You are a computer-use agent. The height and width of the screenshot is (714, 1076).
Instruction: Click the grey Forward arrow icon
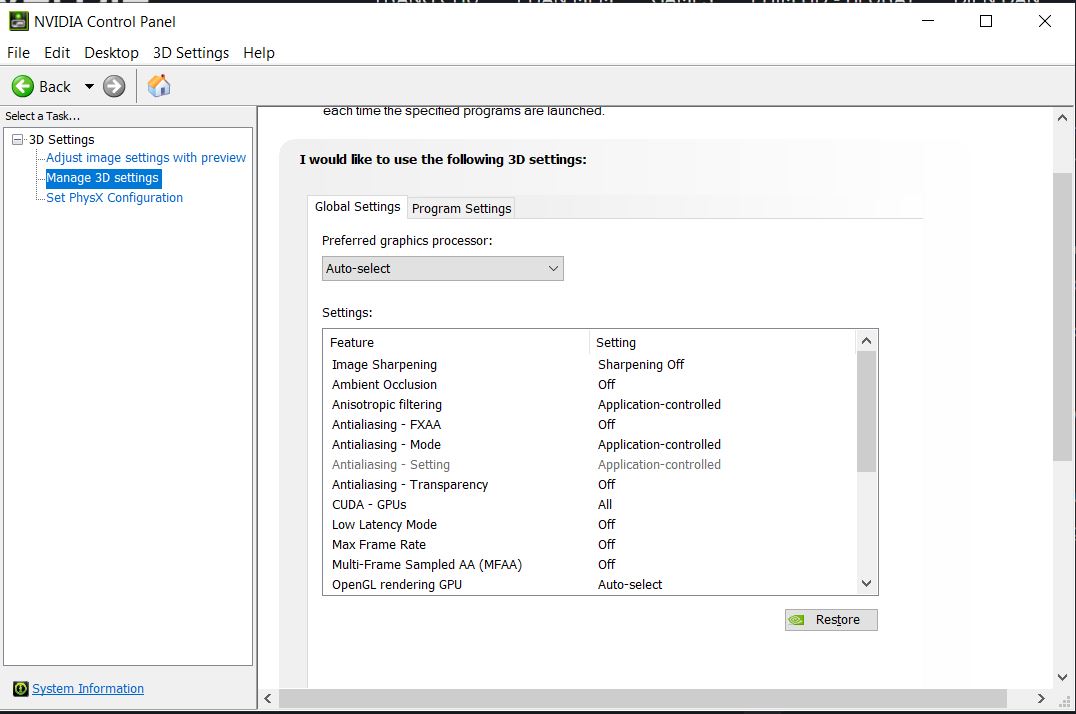pos(114,87)
